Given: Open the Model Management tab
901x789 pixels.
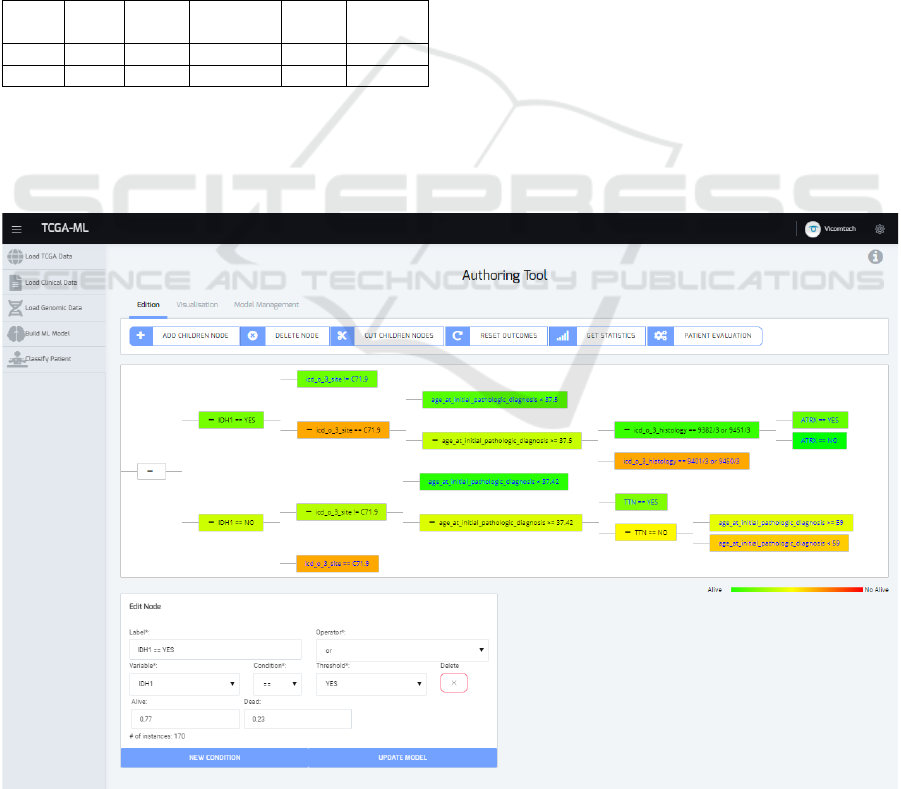Looking at the screenshot, I should [x=266, y=304].
